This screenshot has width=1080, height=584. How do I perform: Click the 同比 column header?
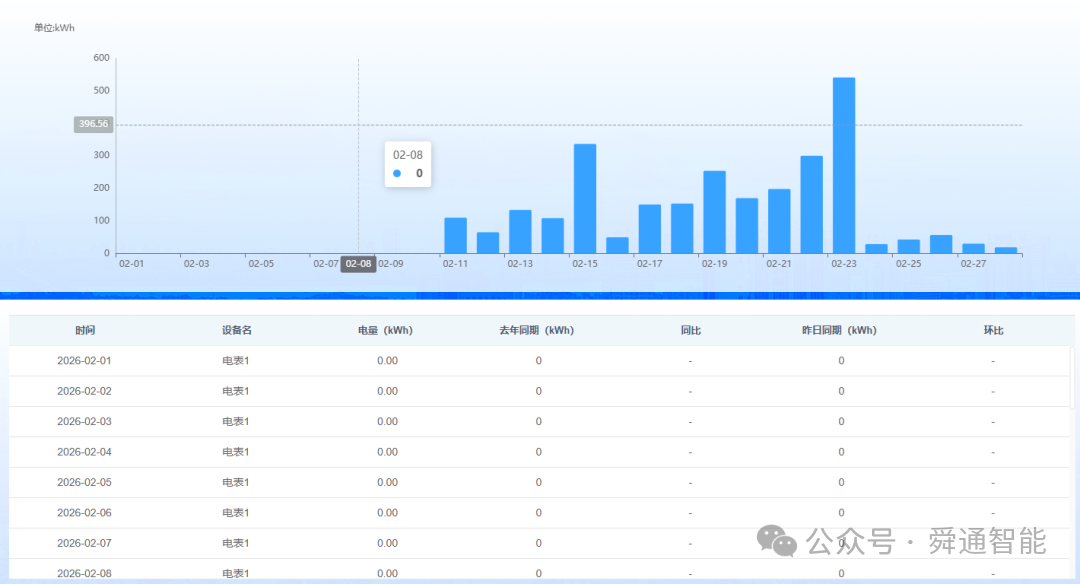point(690,330)
